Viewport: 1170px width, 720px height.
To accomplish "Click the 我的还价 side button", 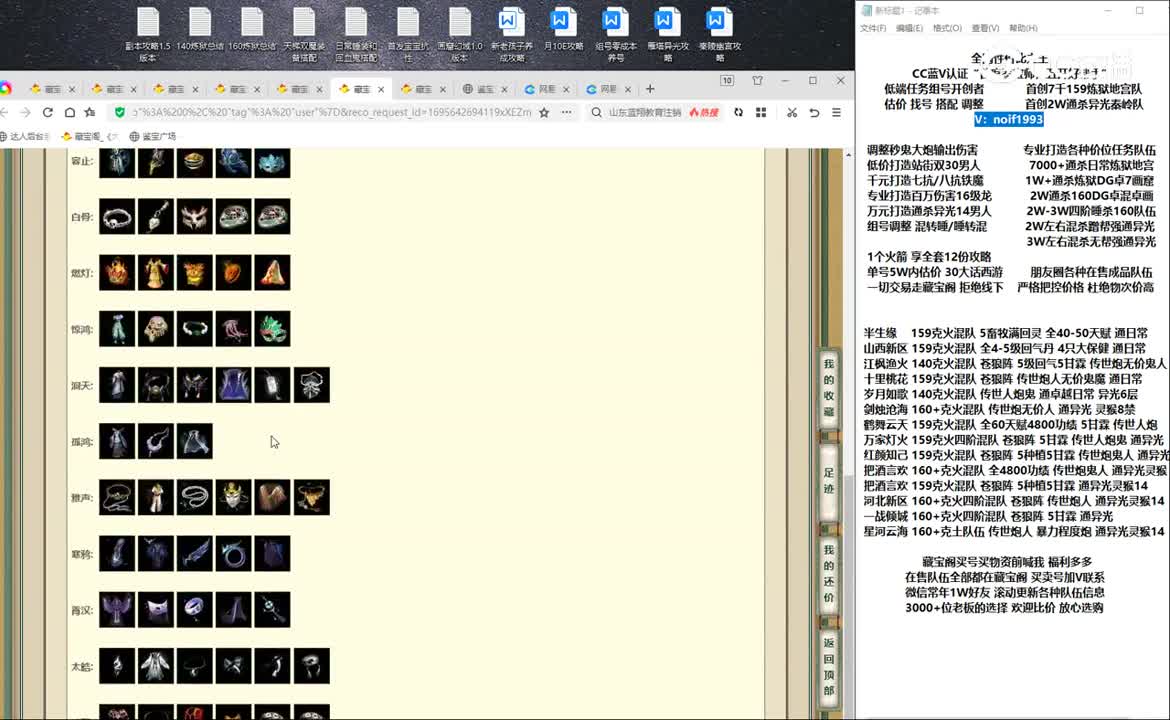I will (x=828, y=575).
